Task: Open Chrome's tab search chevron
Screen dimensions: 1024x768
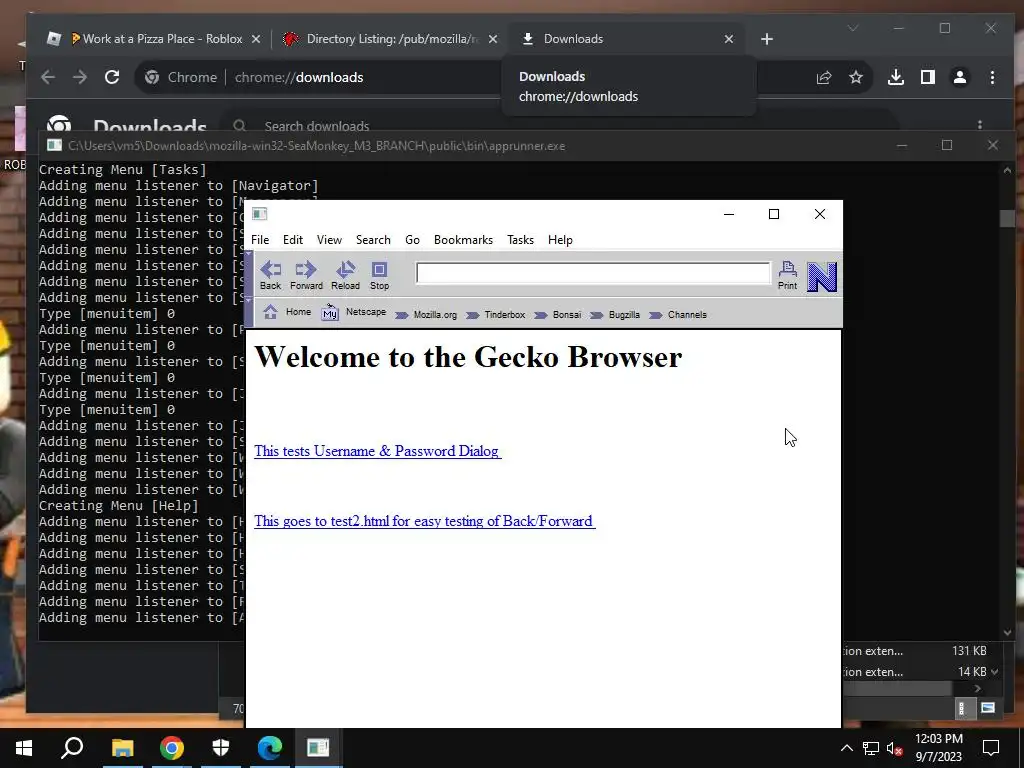Action: (853, 28)
